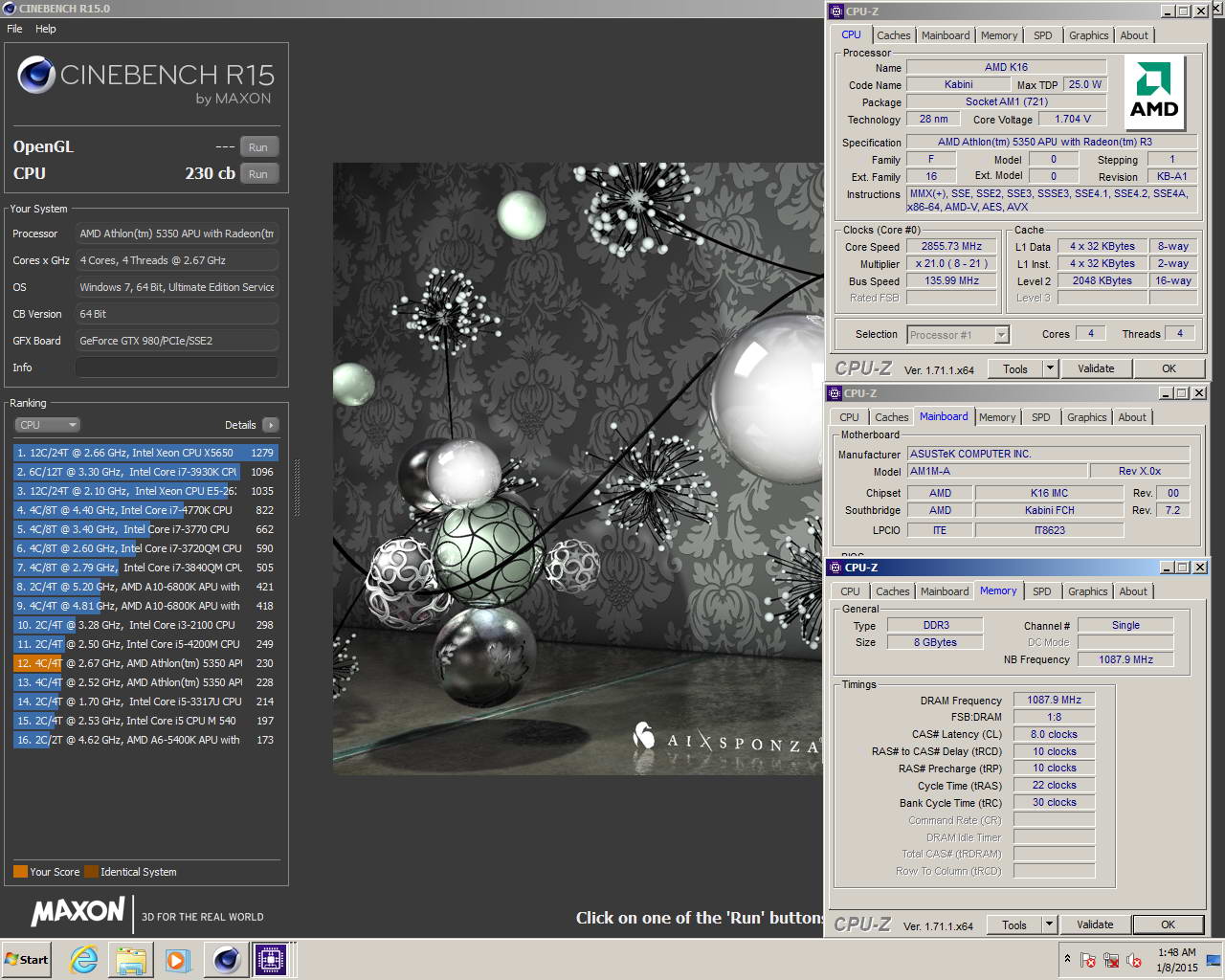Open the Help menu in Cinebench
Image resolution: width=1225 pixels, height=980 pixels.
(46, 29)
